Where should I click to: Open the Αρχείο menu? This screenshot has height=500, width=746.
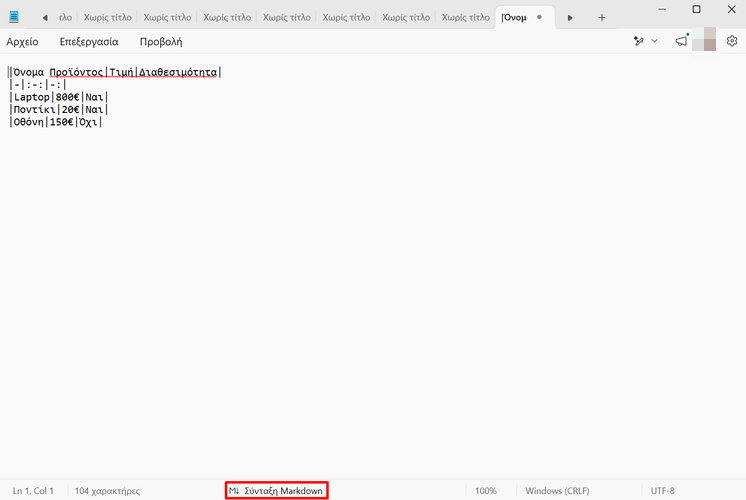pyautogui.click(x=23, y=42)
